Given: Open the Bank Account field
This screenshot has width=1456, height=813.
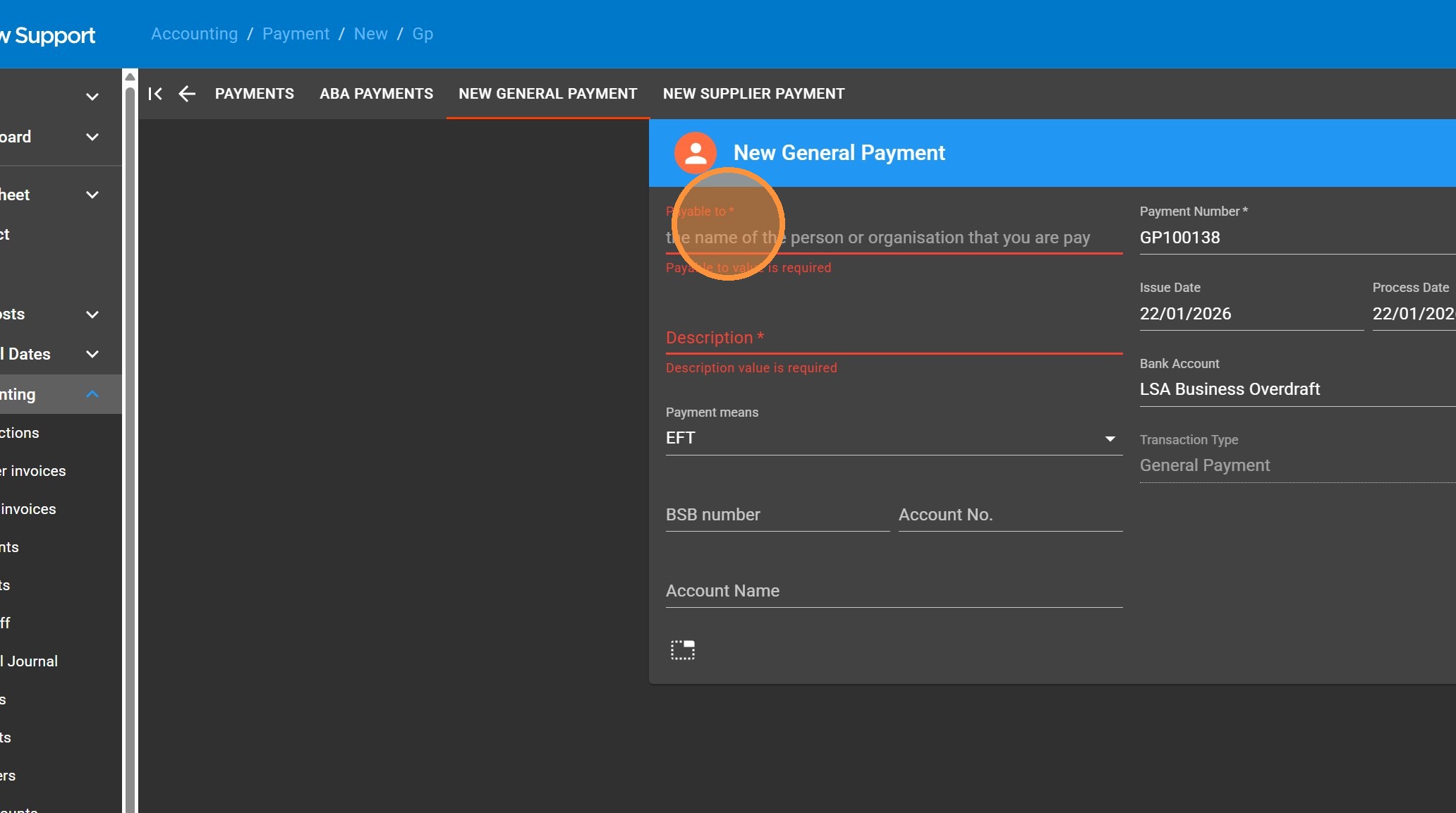Looking at the screenshot, I should point(1297,389).
